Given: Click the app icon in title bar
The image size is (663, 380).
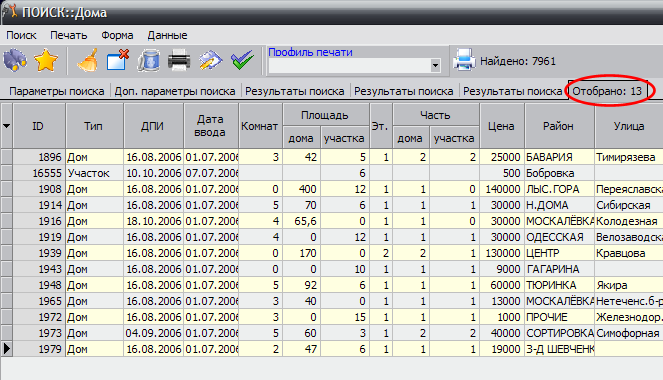Looking at the screenshot, I should click(x=10, y=11).
